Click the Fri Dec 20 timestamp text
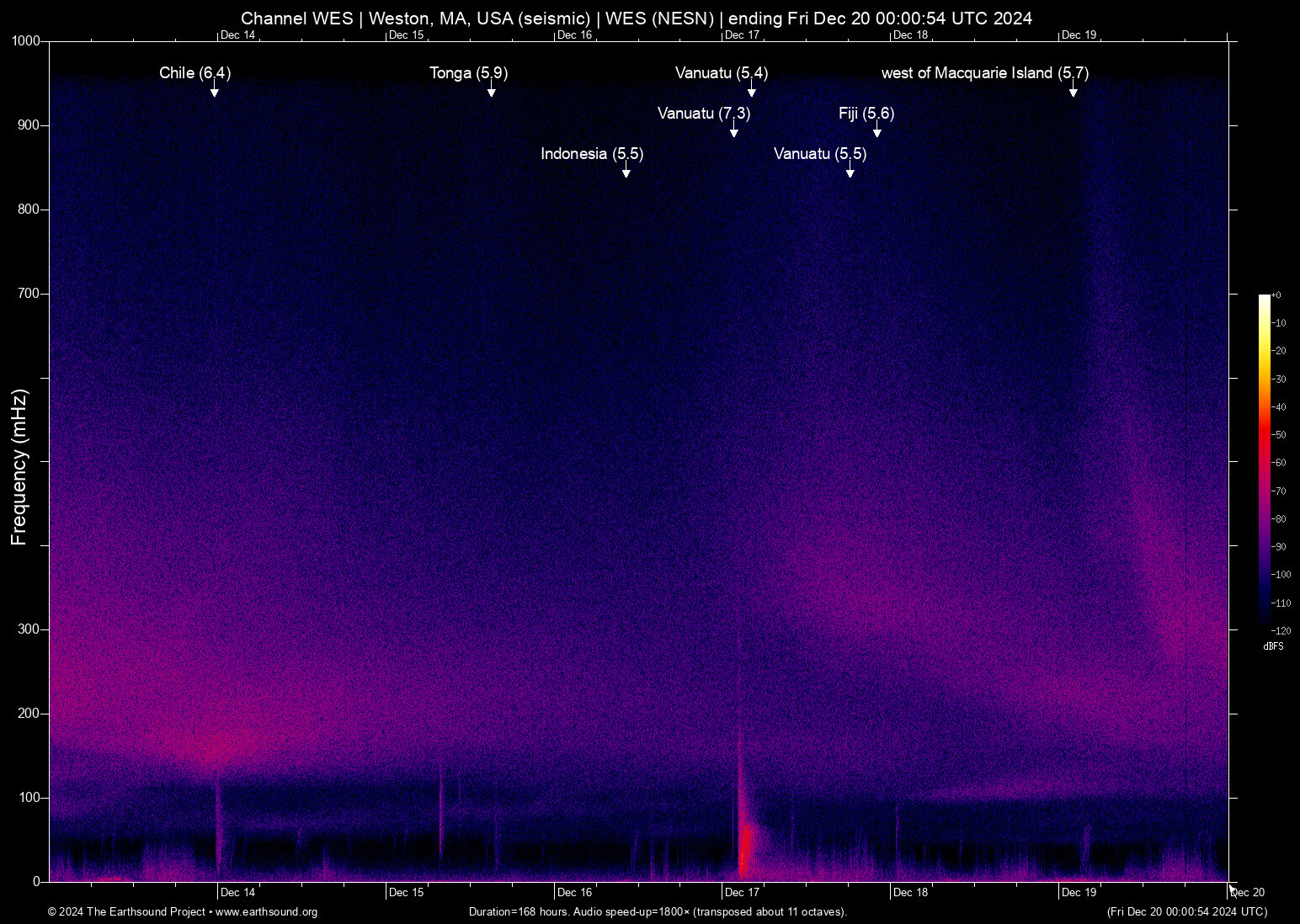Image resolution: width=1300 pixels, height=924 pixels. [1185, 912]
